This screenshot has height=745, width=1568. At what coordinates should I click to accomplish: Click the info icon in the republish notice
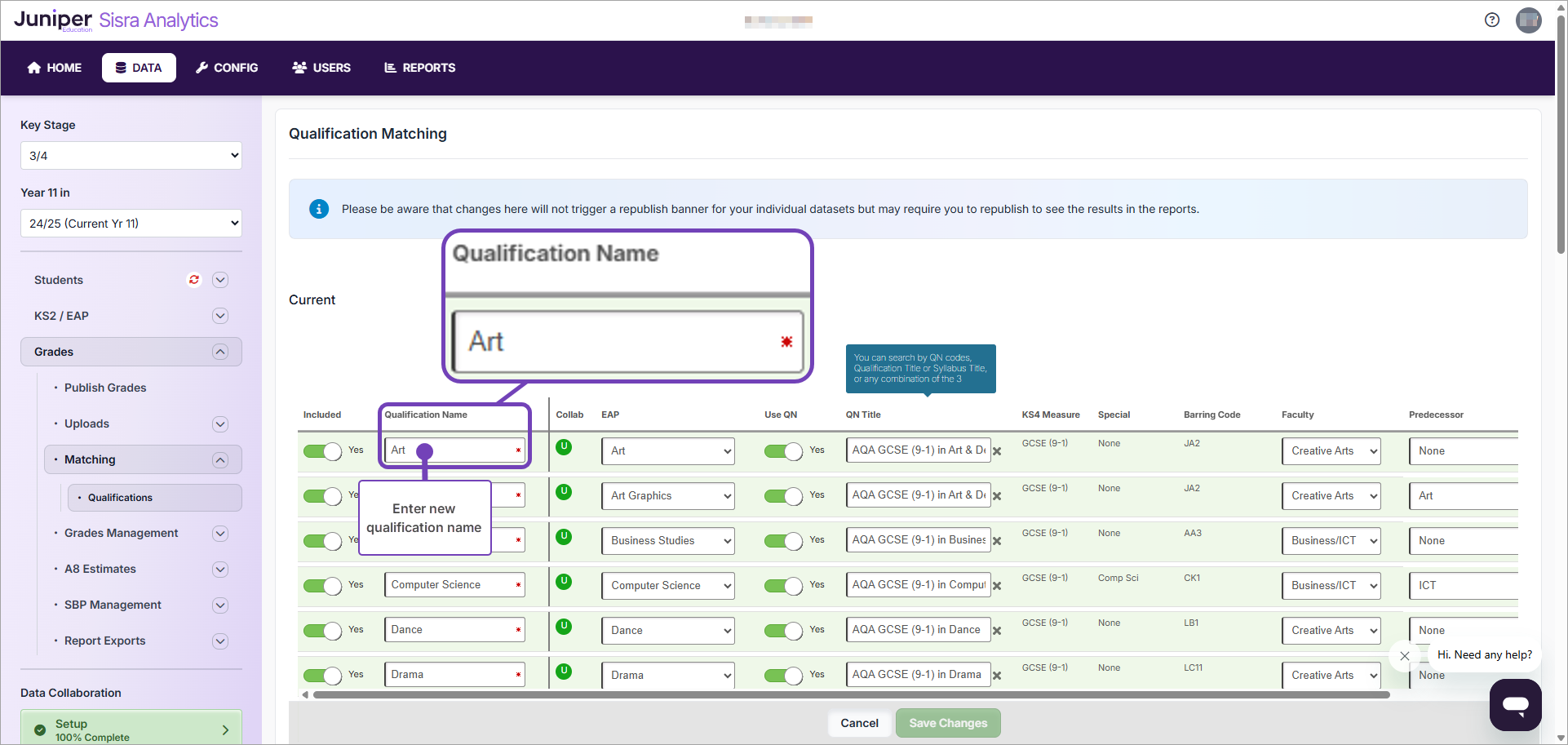(318, 209)
